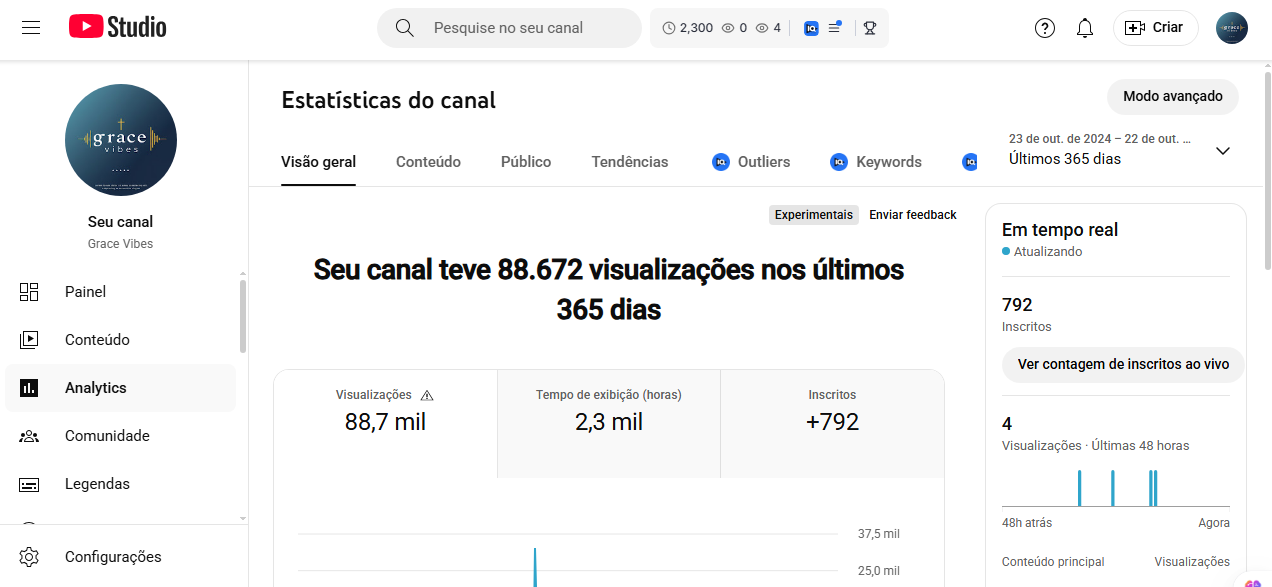The image size is (1272, 587).
Task: Open the blue IQ extension icon in the top bar
Action: coord(811,28)
